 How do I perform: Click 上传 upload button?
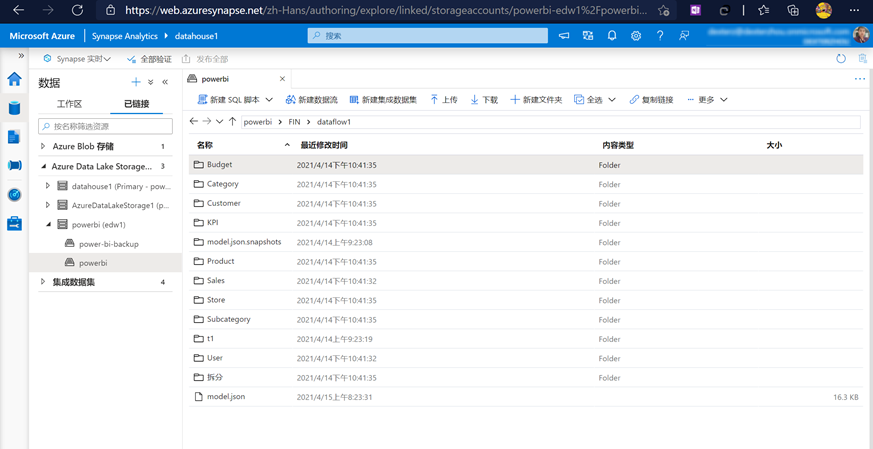click(x=444, y=100)
